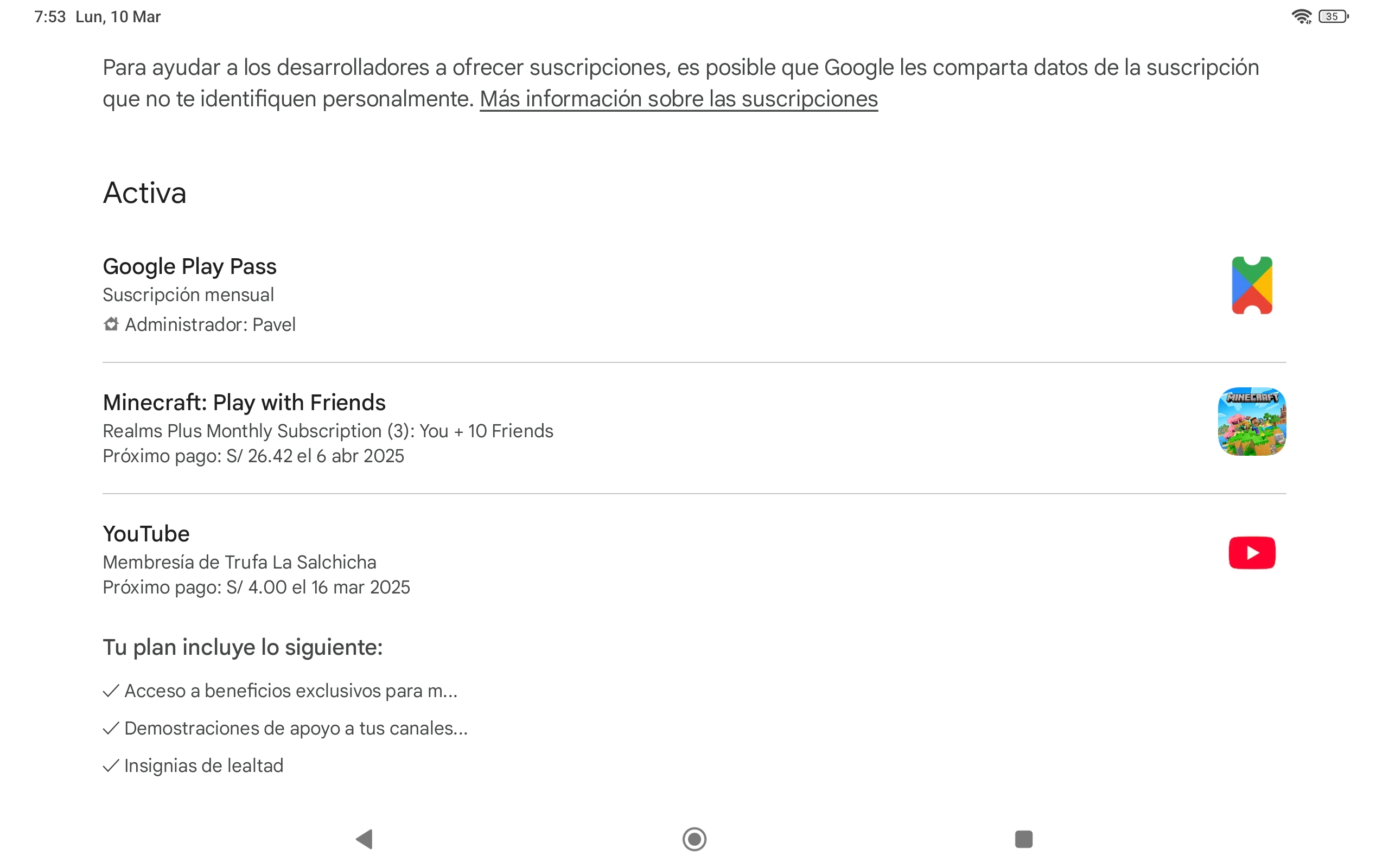This screenshot has width=1389, height=868.
Task: Tap the Wi-Fi status icon
Action: coord(1301,17)
